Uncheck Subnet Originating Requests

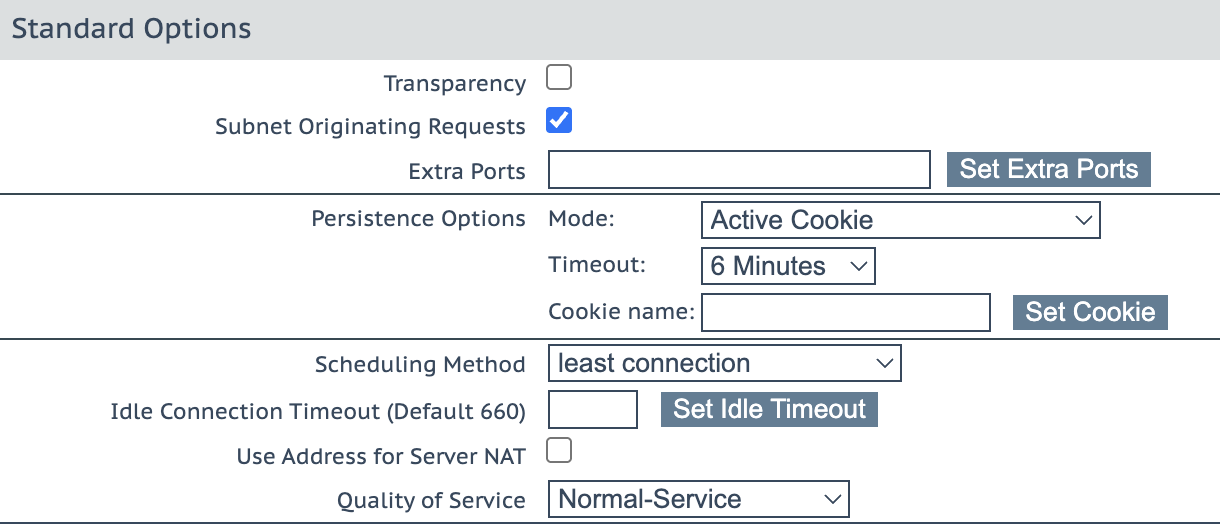pos(559,121)
